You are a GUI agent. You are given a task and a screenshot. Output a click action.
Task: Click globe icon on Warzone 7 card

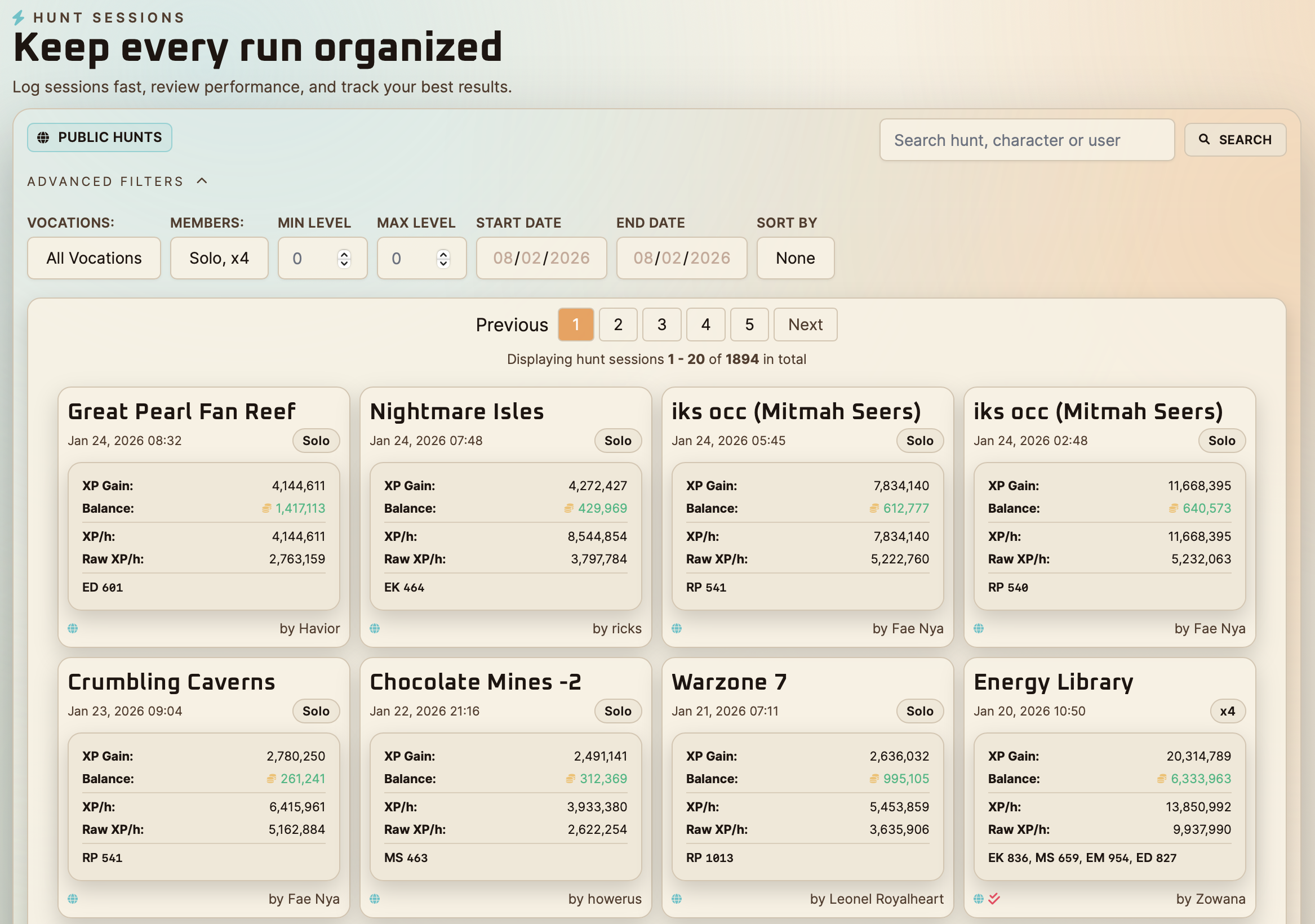click(677, 899)
